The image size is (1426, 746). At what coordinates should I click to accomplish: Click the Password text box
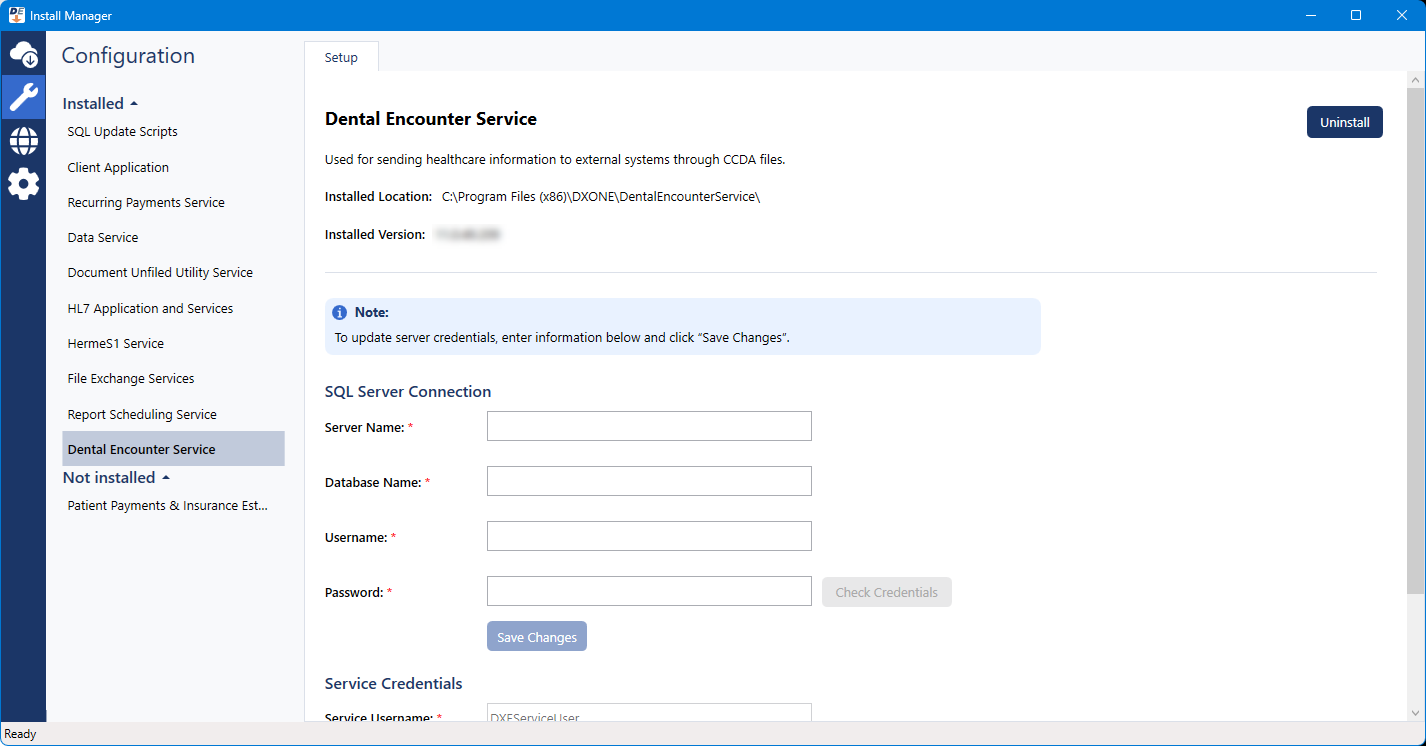tap(649, 591)
